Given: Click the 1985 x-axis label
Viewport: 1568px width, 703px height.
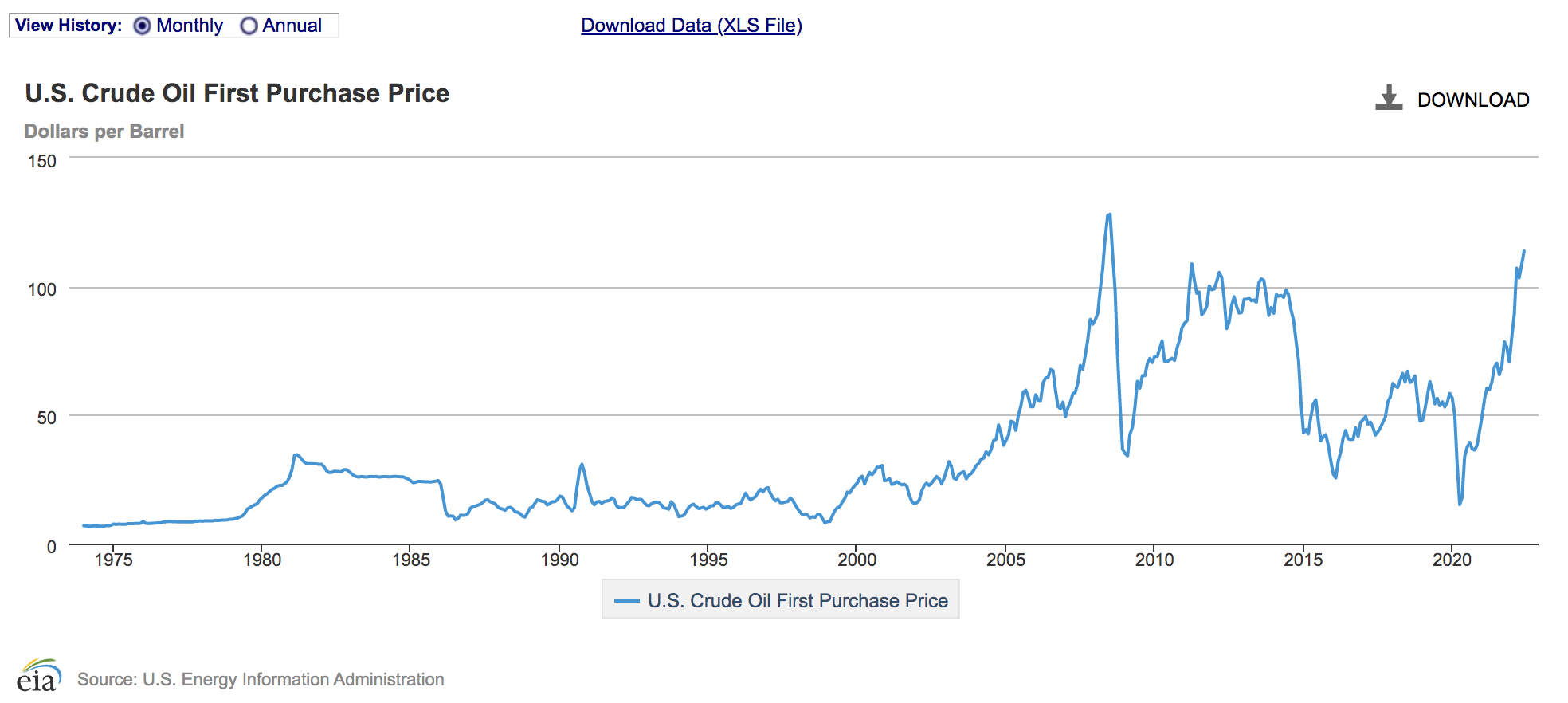Looking at the screenshot, I should [x=411, y=560].
